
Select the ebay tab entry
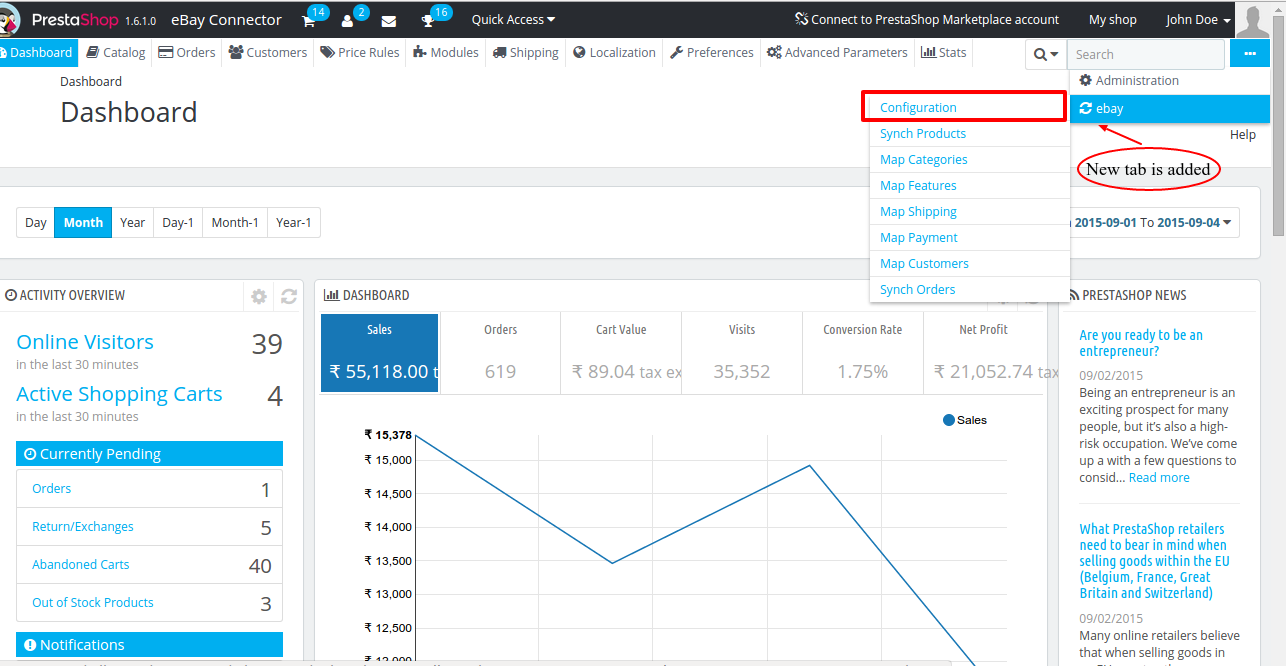tap(1170, 109)
